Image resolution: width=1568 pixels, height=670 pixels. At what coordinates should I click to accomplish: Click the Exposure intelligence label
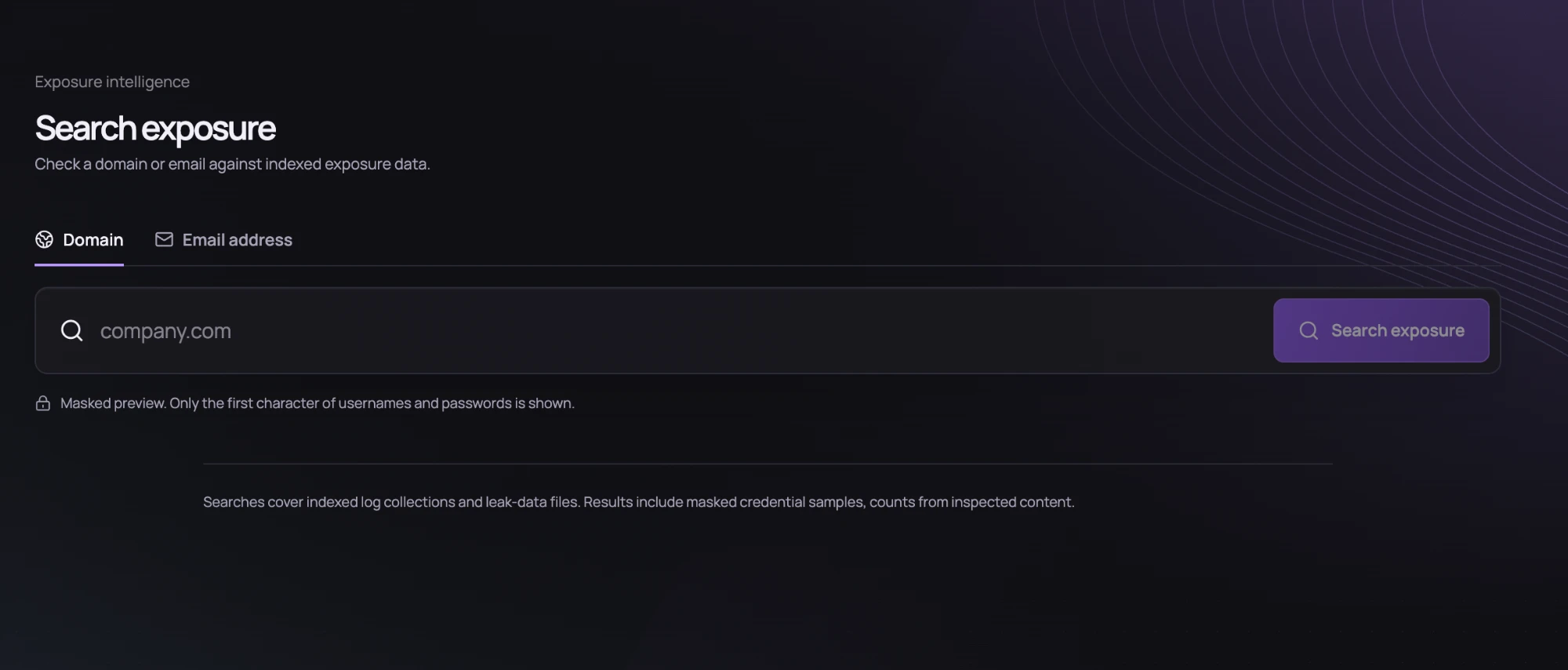[112, 82]
